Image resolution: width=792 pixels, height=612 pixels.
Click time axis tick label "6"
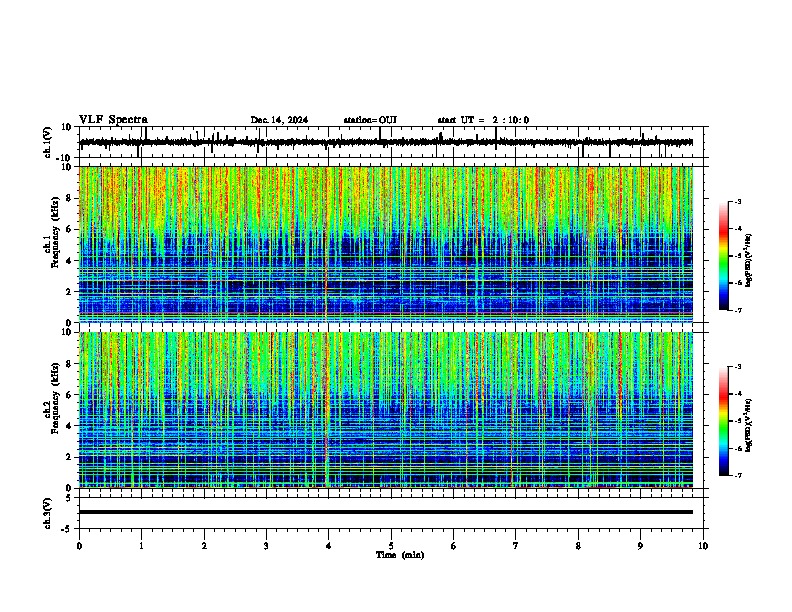pyautogui.click(x=454, y=545)
